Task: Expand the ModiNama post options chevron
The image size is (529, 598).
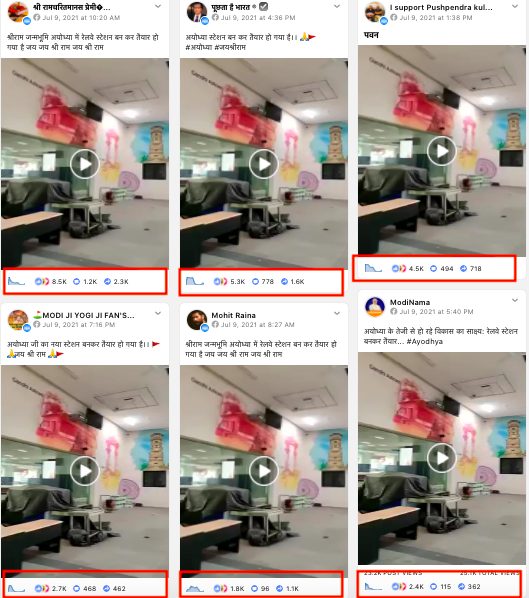Action: pos(515,301)
